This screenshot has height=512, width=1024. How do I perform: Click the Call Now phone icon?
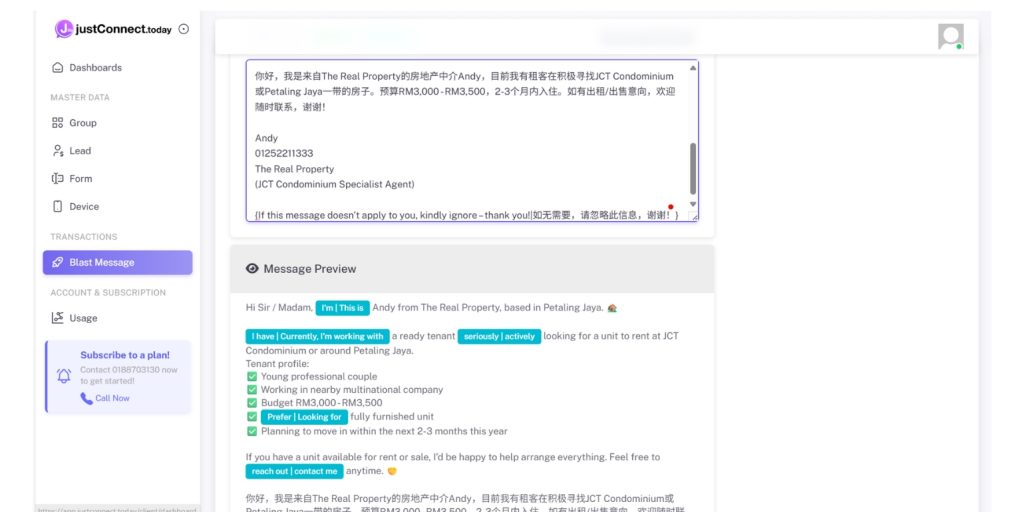[x=86, y=398]
